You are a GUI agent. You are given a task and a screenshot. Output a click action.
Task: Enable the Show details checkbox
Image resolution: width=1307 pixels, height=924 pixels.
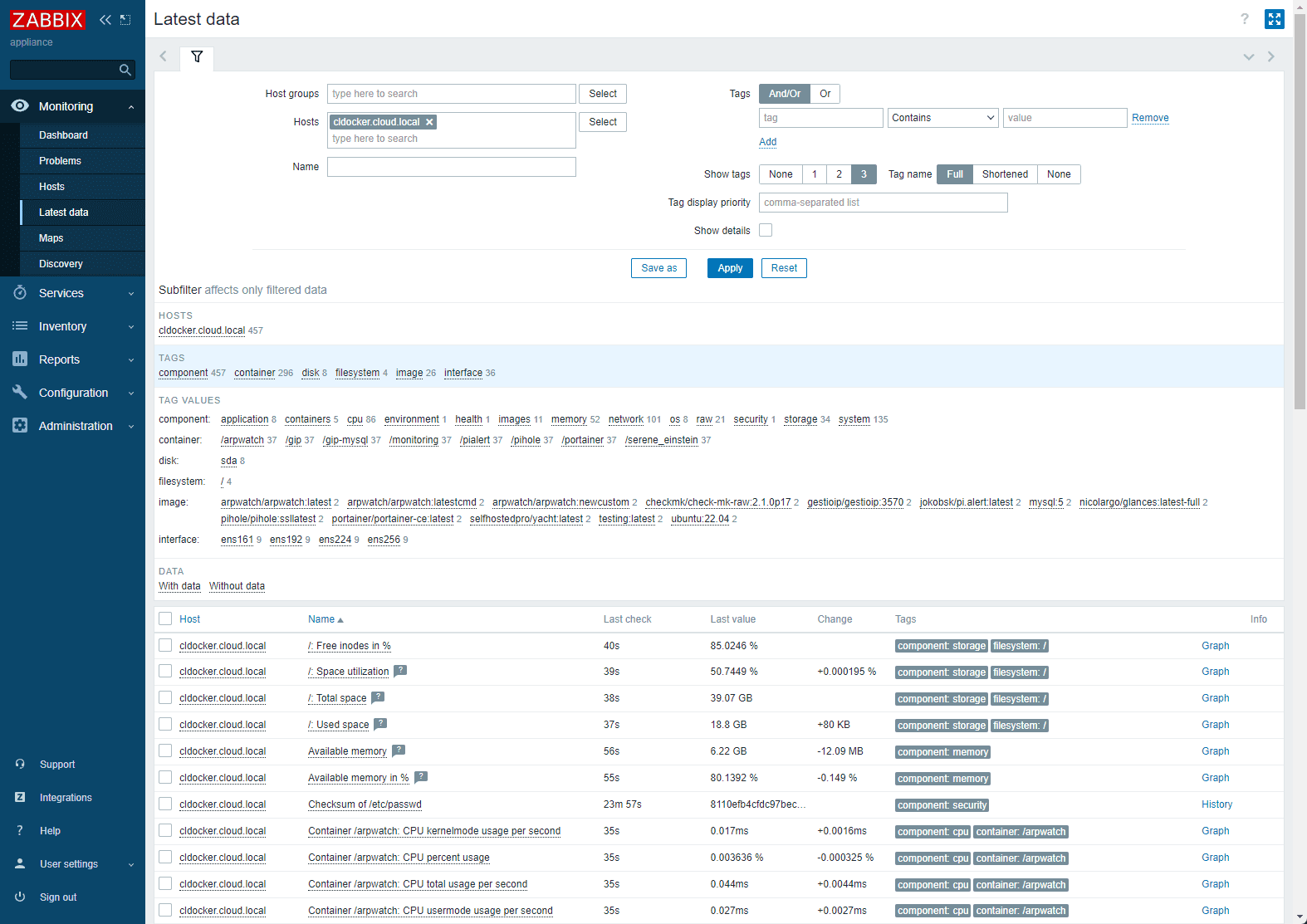(x=766, y=230)
